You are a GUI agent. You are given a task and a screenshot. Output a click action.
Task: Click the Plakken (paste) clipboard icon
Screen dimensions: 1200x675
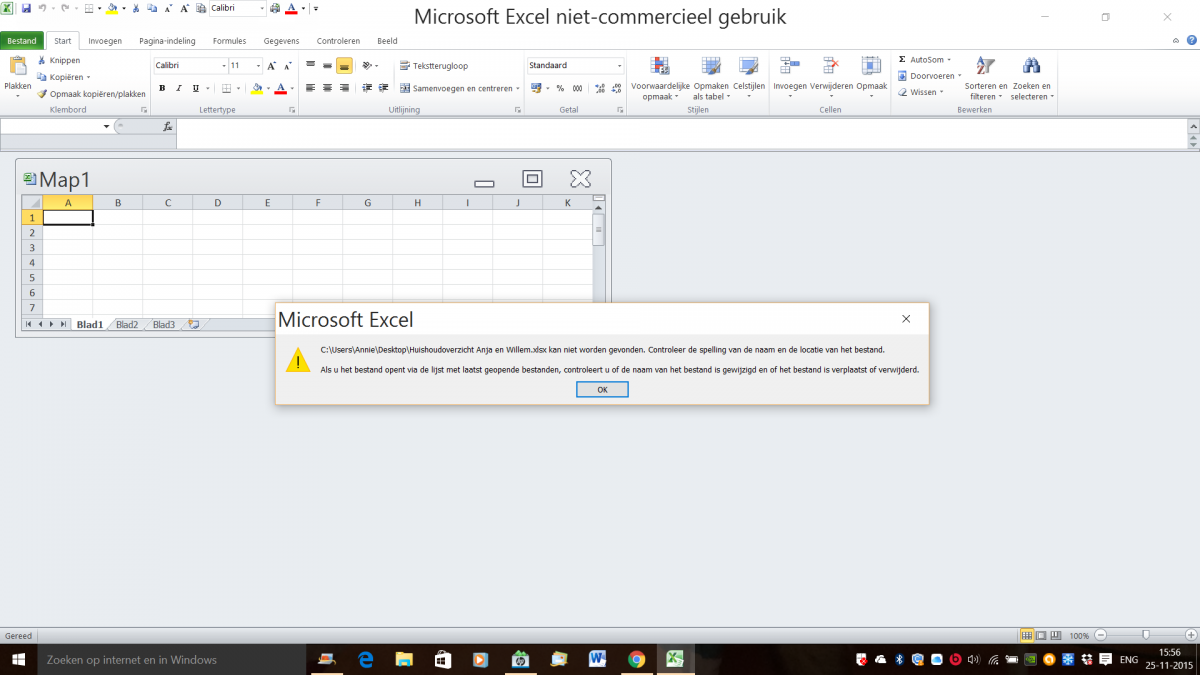(x=18, y=67)
